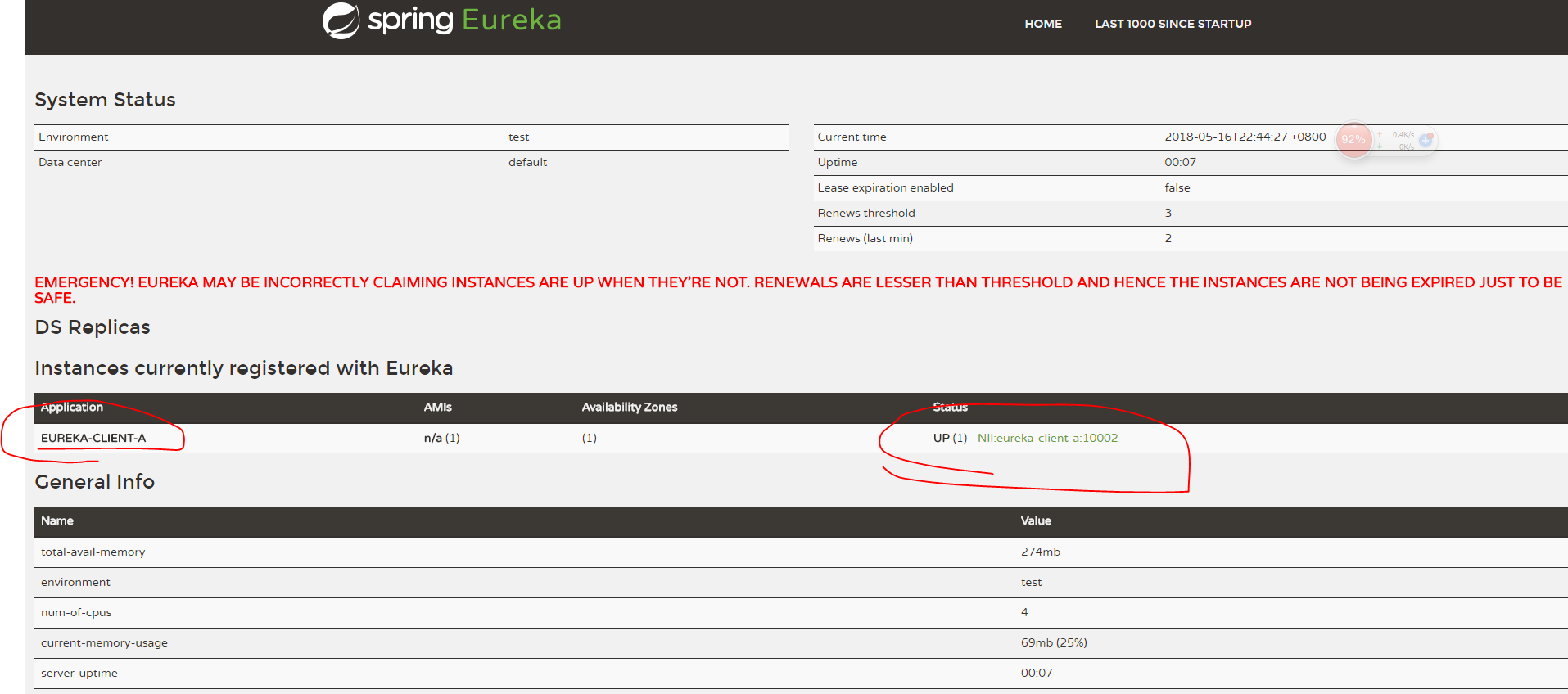
Task: Open the eureka-client-a:10002 instance link
Action: 1047,438
